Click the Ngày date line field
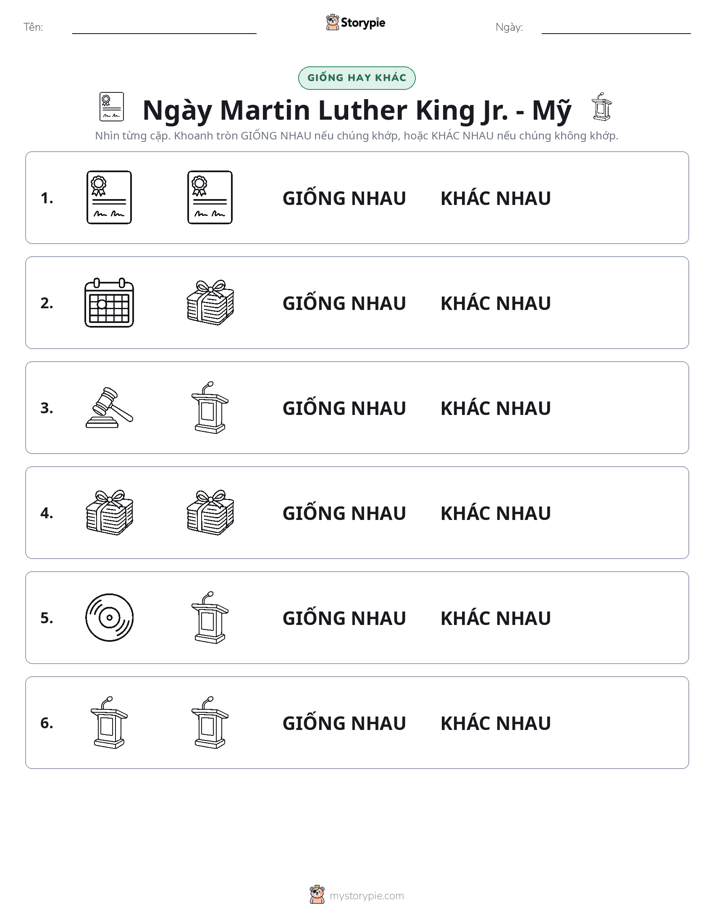Image resolution: width=714 pixels, height=924 pixels. [x=616, y=27]
